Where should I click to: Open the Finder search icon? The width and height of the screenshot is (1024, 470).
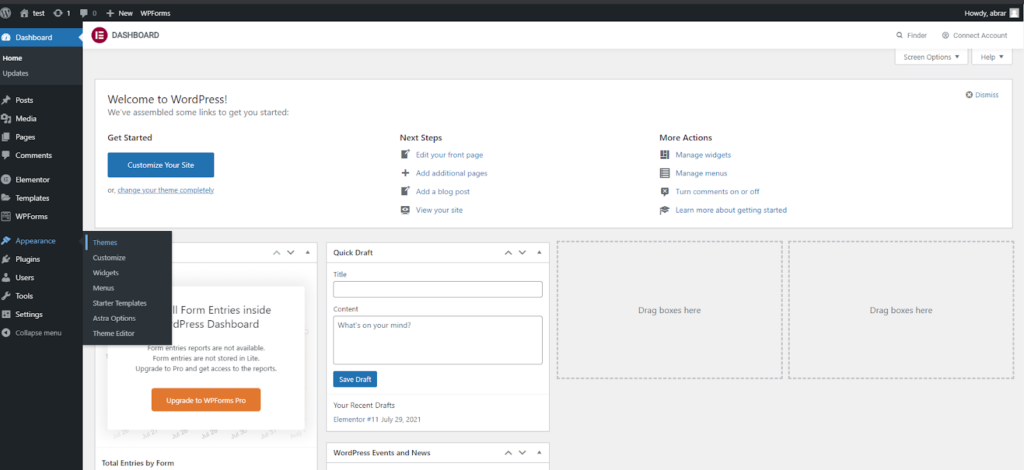click(x=899, y=35)
